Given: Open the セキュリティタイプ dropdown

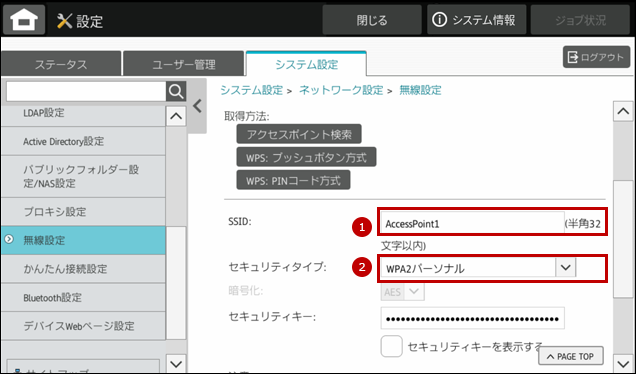Looking at the screenshot, I should 478,268.
